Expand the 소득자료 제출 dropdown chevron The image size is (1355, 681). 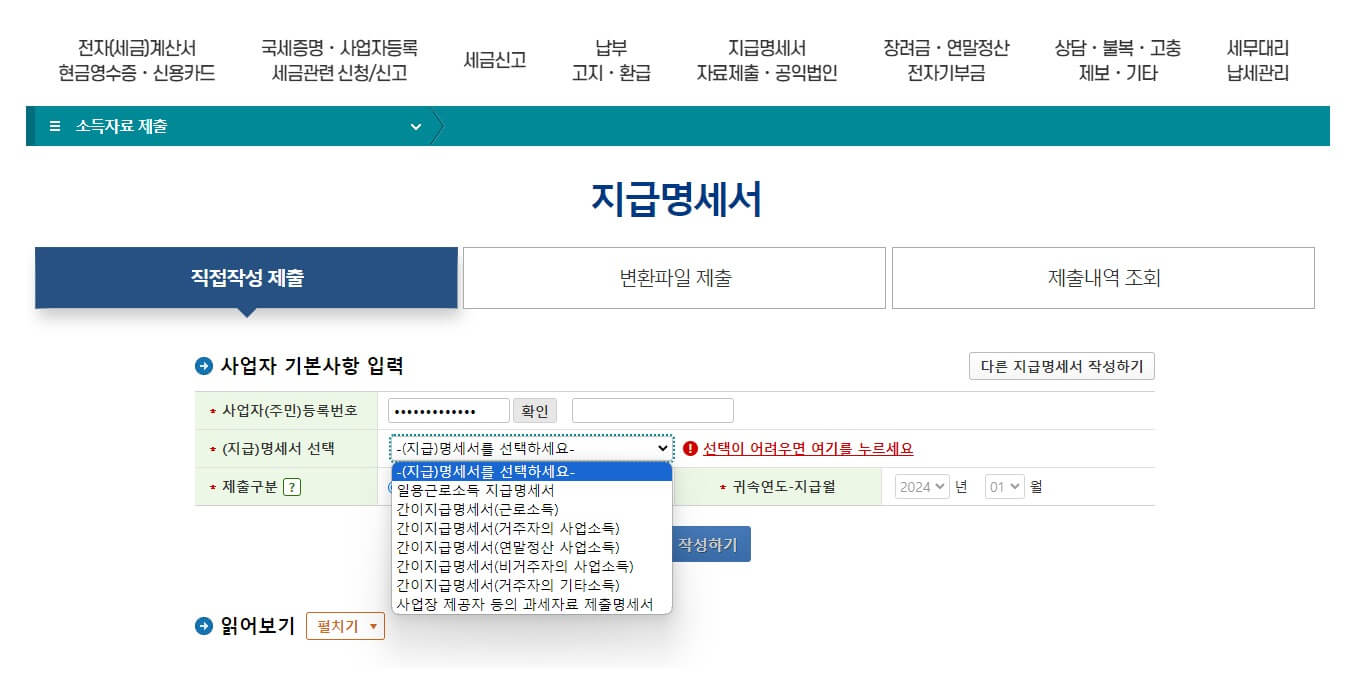(417, 127)
